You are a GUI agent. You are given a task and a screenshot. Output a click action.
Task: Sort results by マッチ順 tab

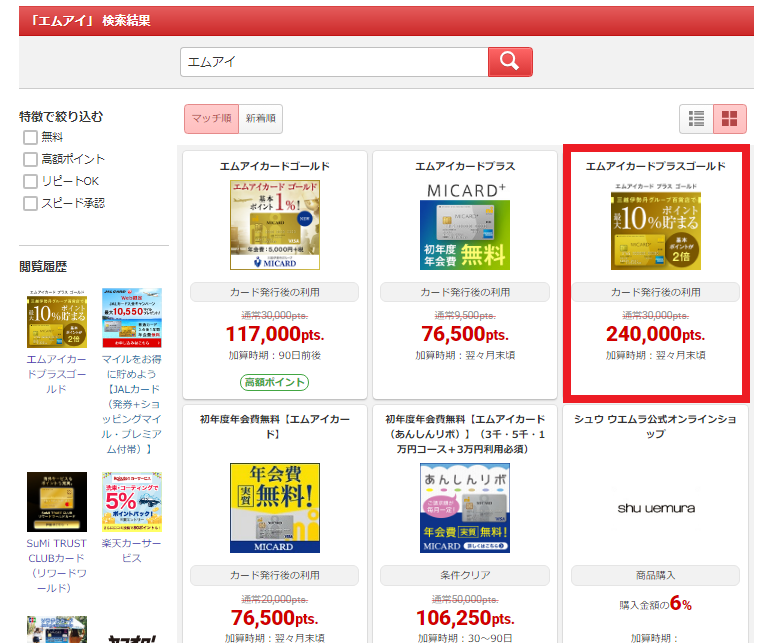tap(211, 119)
